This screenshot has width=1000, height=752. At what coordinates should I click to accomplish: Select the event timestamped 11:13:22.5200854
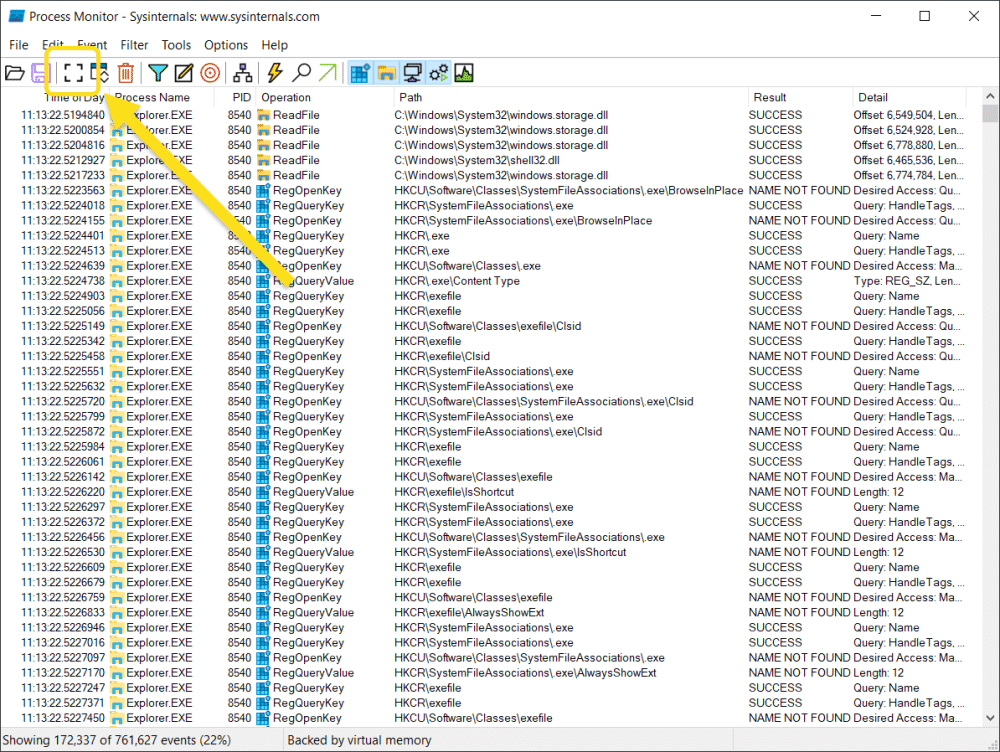pos(62,130)
